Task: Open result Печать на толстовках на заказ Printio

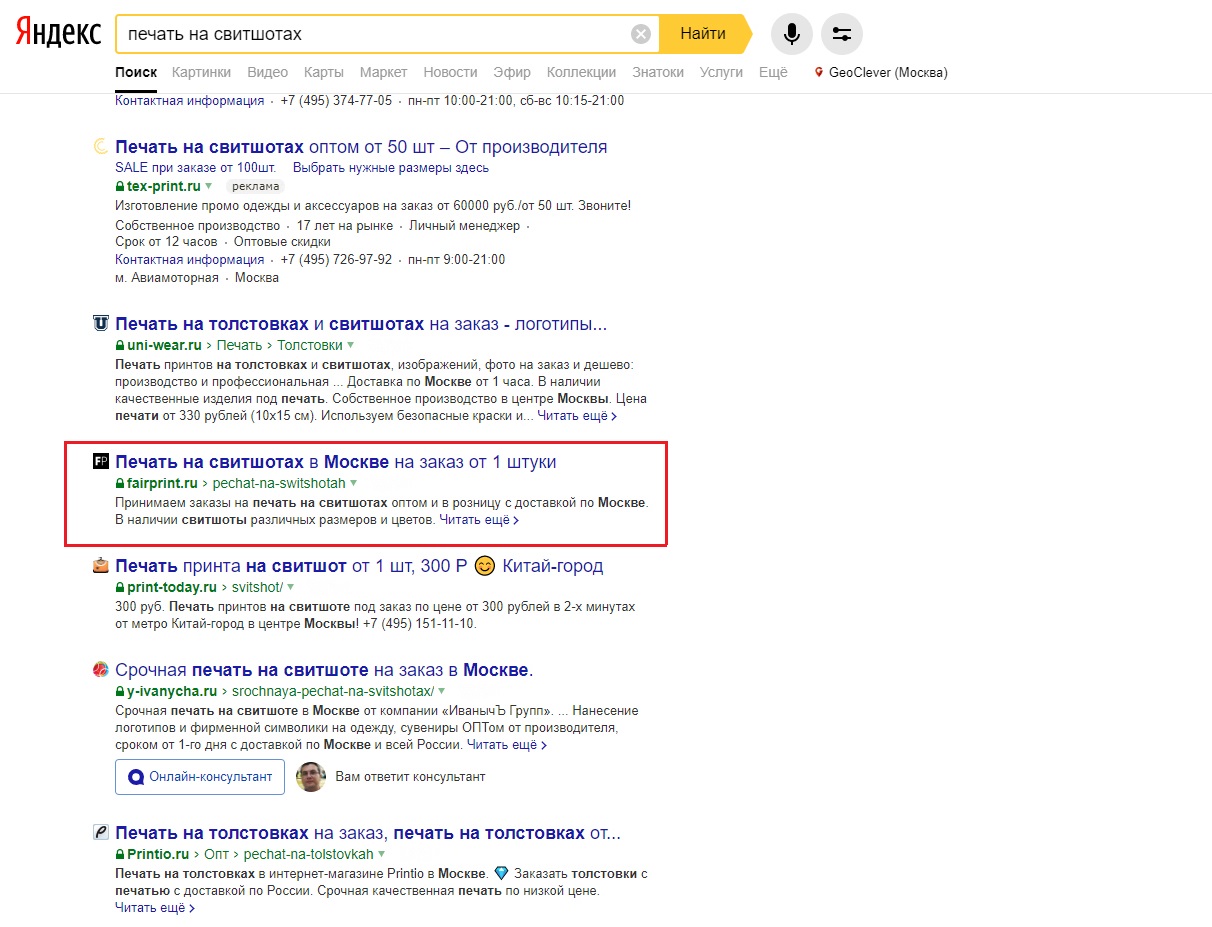Action: click(368, 833)
